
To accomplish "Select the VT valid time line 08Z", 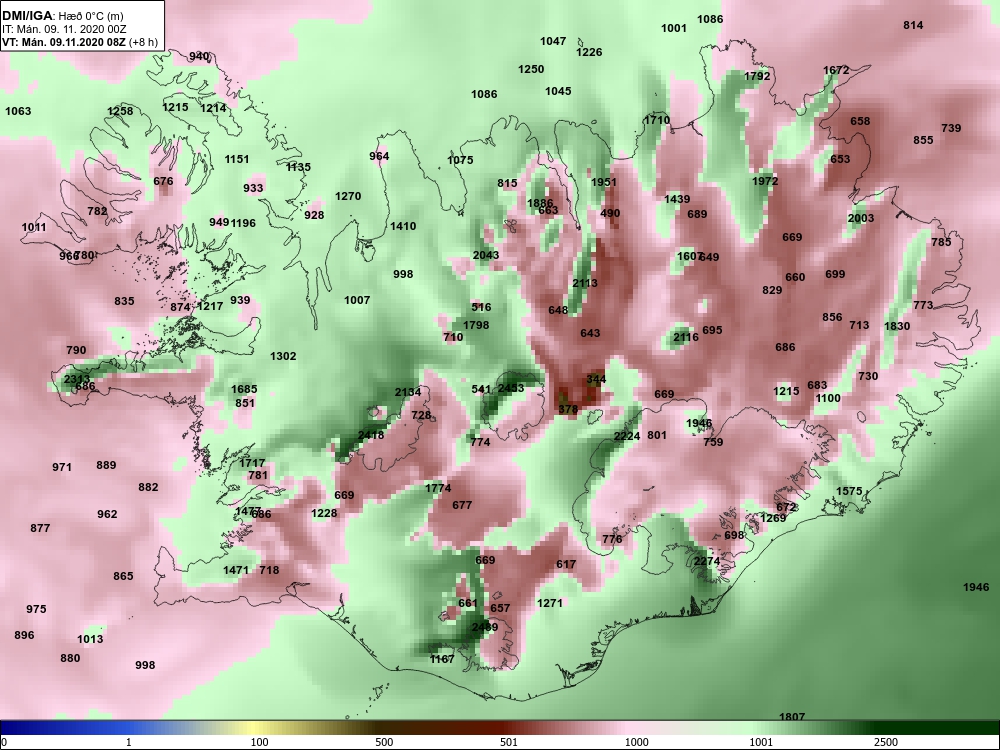I will pos(79,42).
